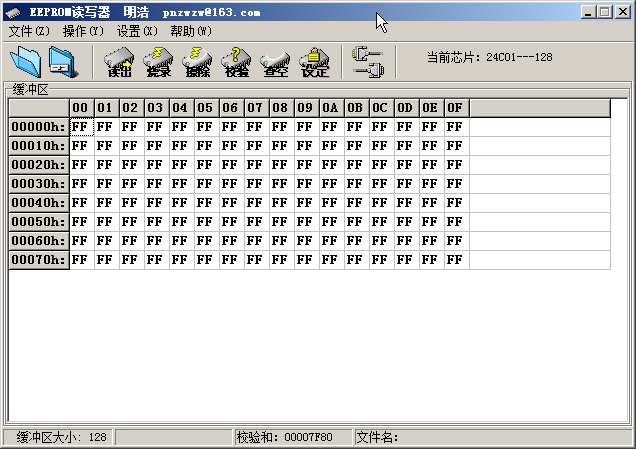This screenshot has height=449, width=636.
Task: Click the 查空 (blank check) toolbar icon
Action: 275,62
